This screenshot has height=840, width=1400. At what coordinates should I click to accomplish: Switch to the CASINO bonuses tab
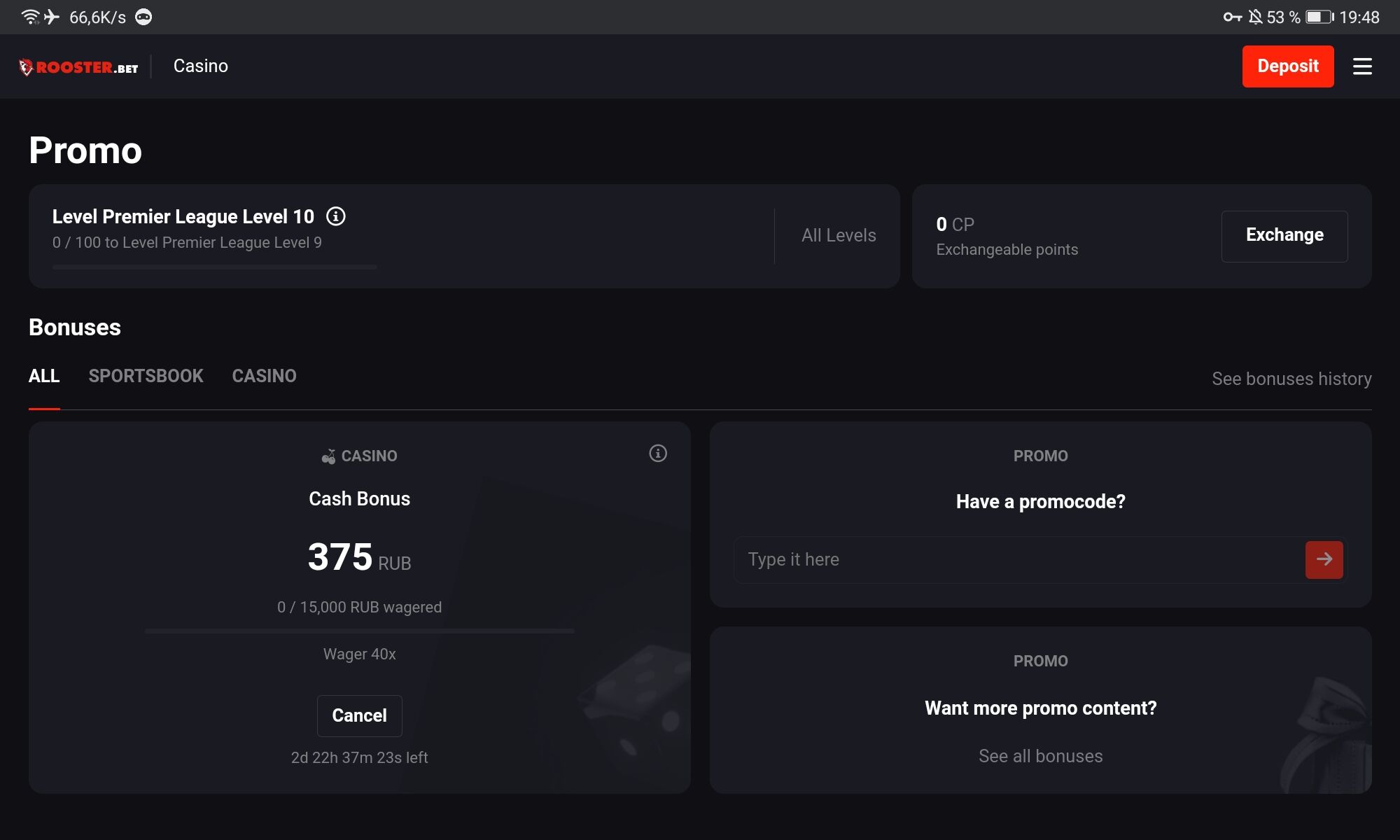(264, 376)
